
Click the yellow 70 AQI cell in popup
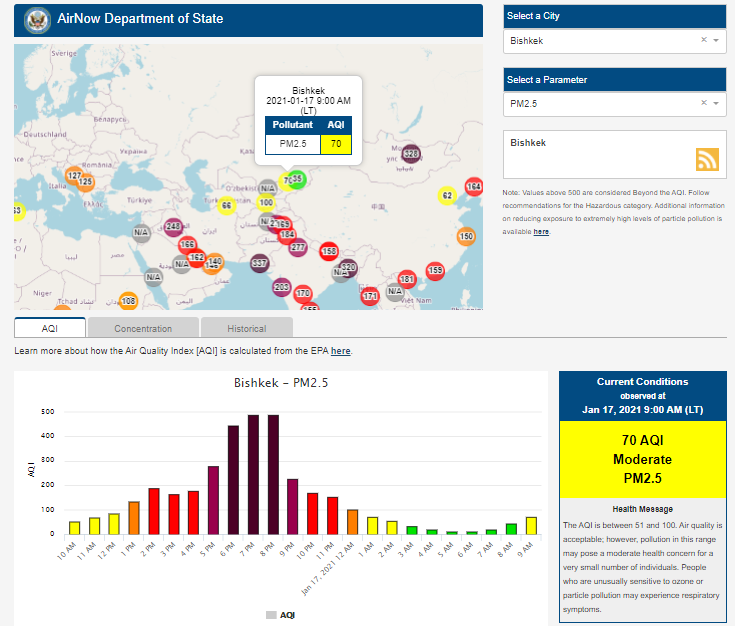click(x=336, y=144)
